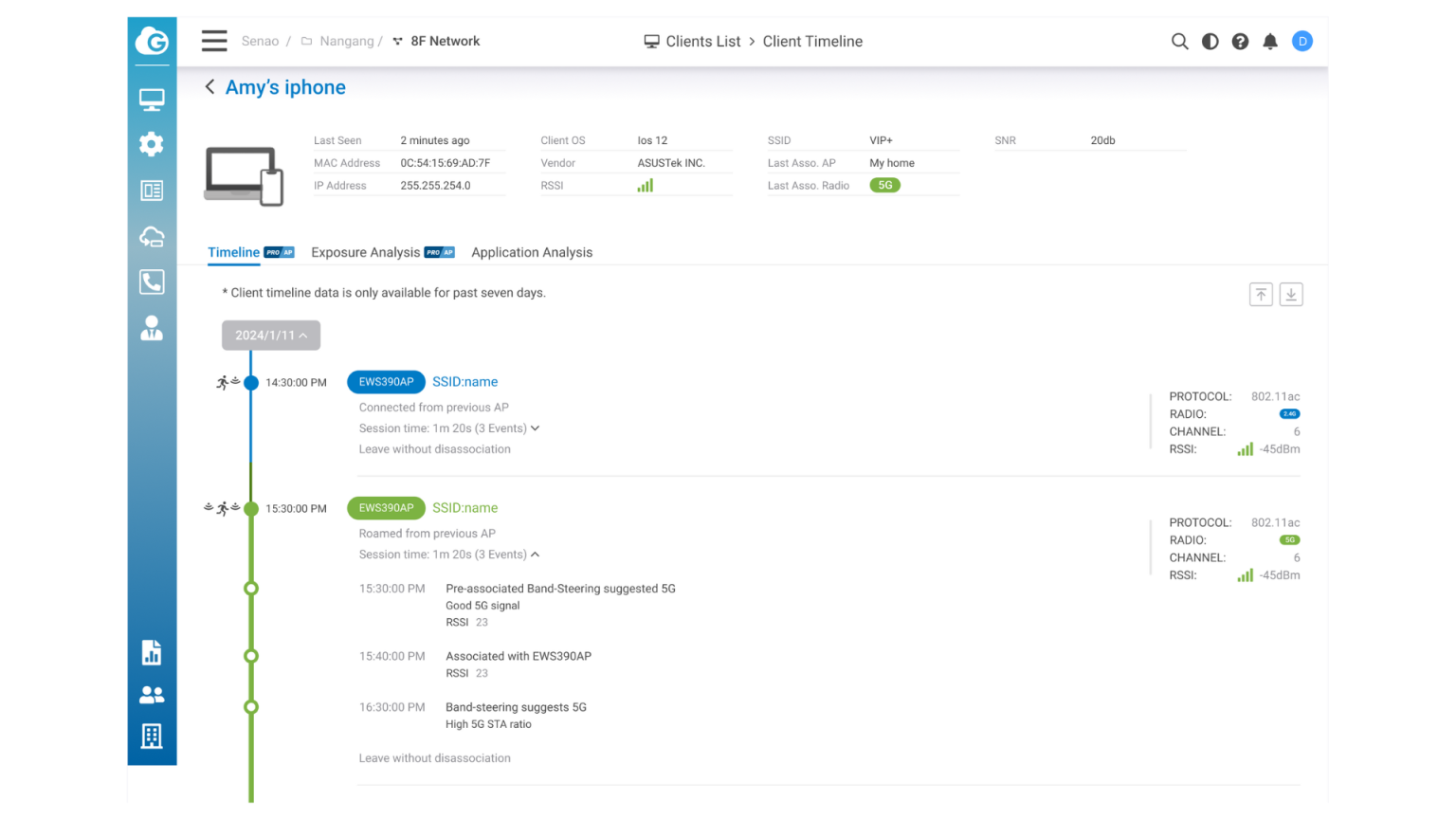The width and height of the screenshot is (1456, 819).
Task: Open the search icon in the top bar
Action: [1179, 42]
